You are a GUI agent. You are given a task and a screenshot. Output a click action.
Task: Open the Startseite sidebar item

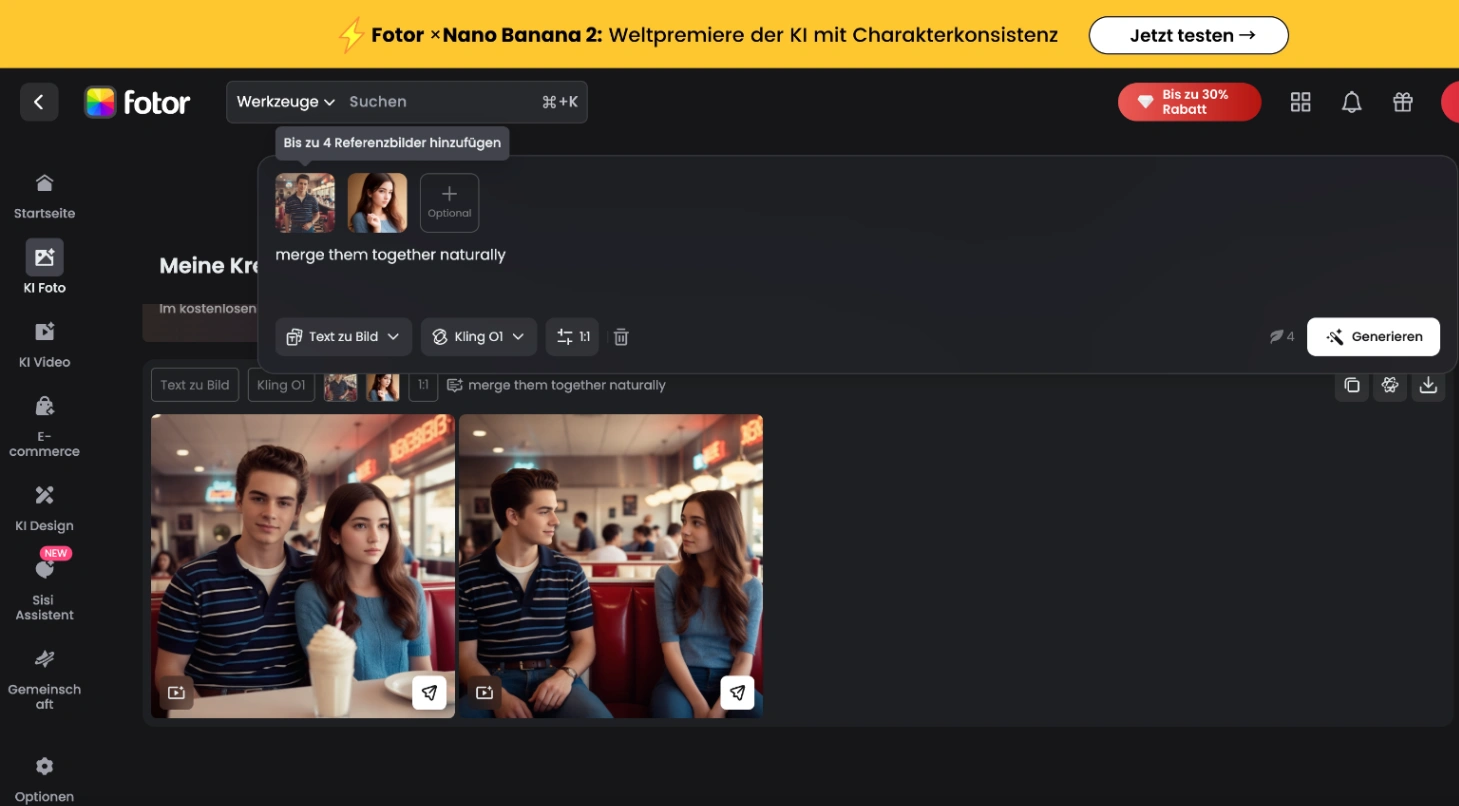[44, 195]
